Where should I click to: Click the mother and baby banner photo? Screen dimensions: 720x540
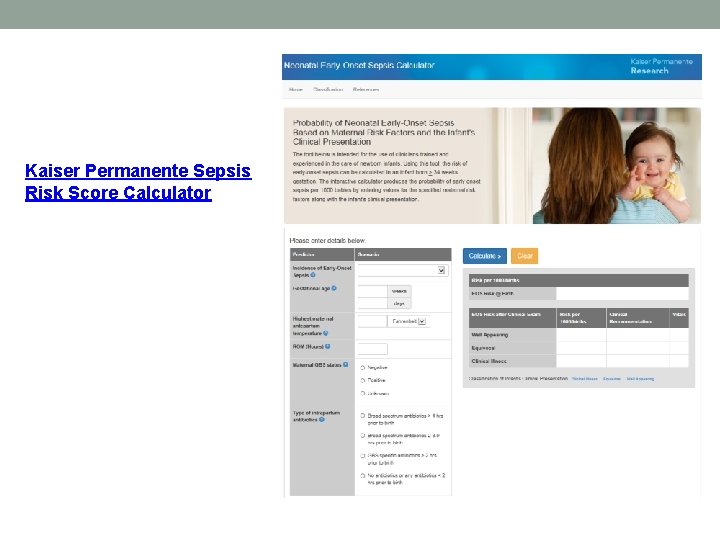pos(616,166)
